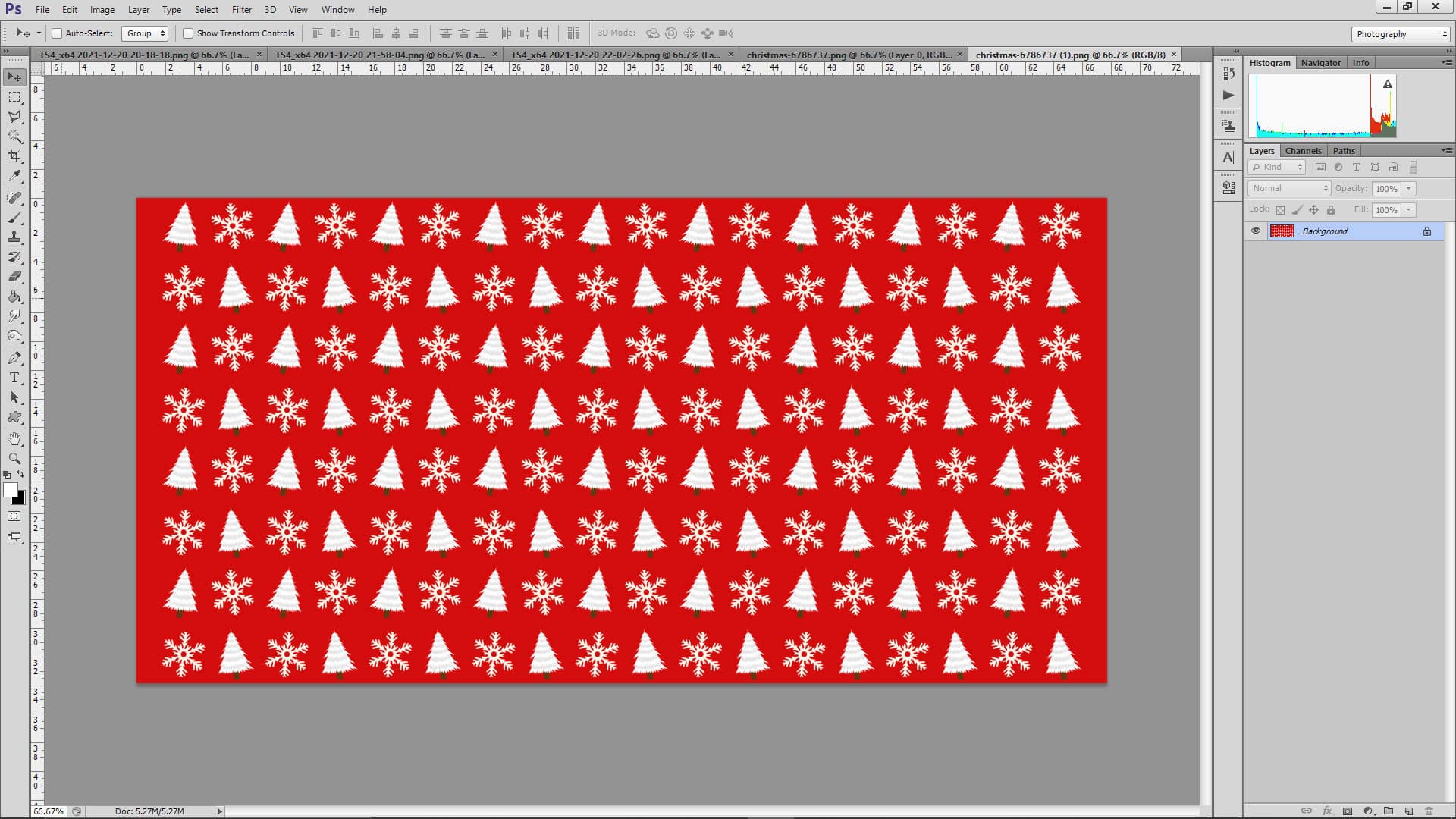Click the background color swatch
1456x819 pixels.
tap(20, 499)
